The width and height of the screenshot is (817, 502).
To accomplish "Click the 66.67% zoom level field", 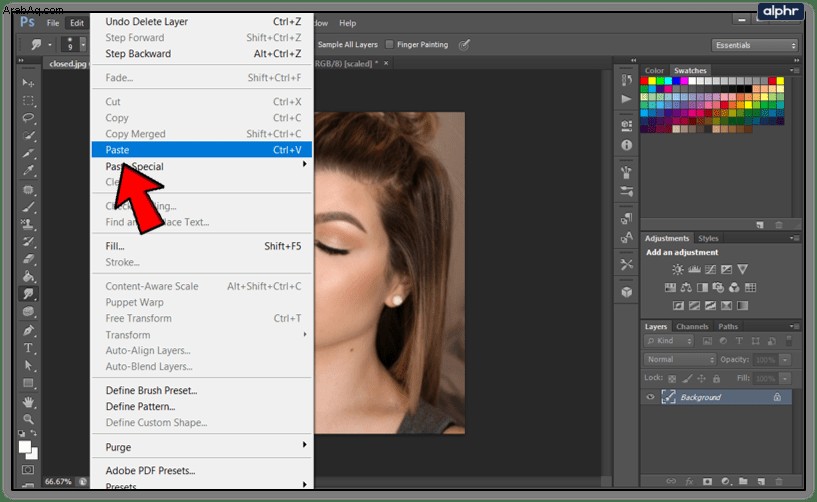I will point(58,481).
